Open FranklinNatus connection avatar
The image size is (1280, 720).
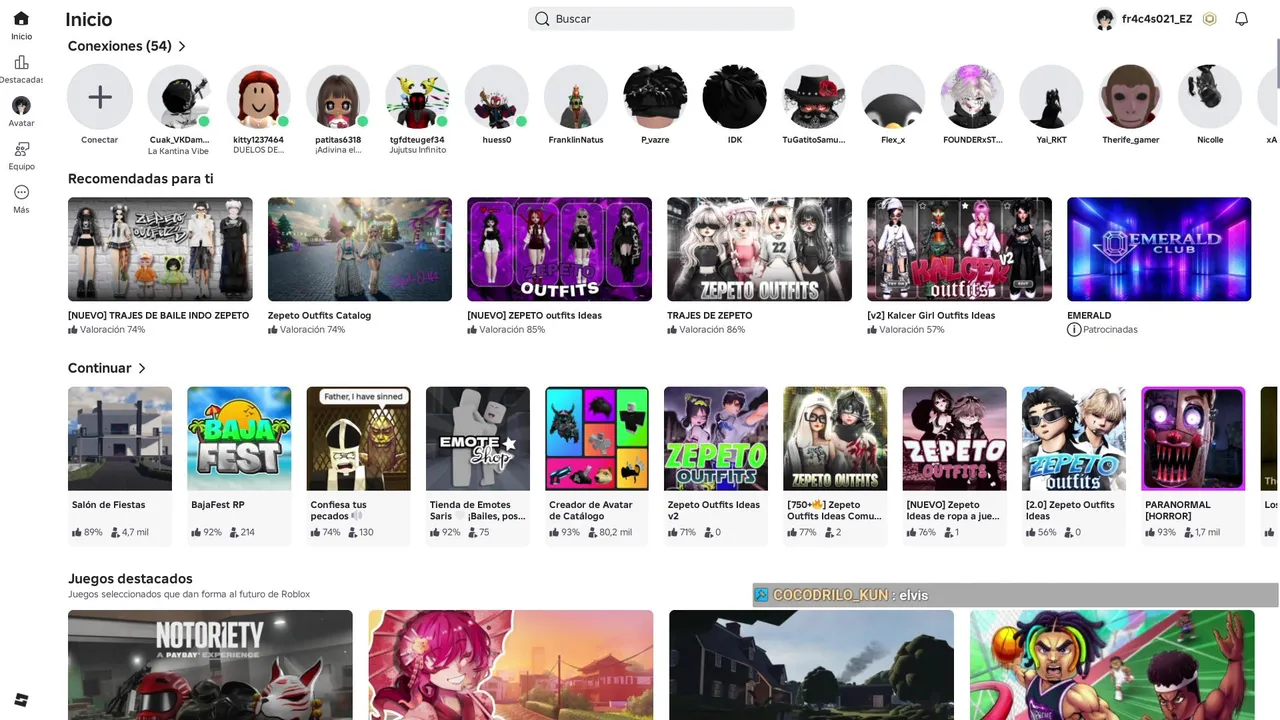pos(576,97)
